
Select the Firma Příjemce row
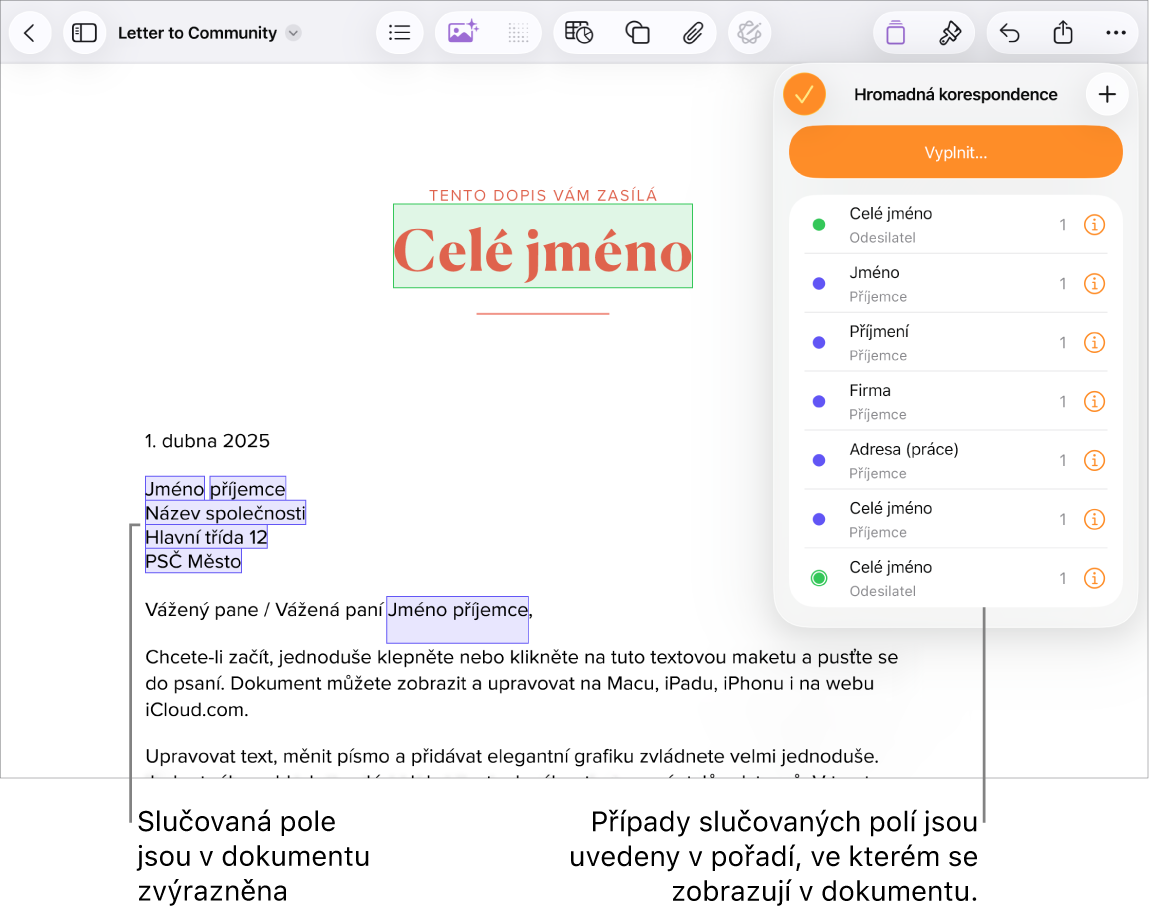(x=956, y=402)
